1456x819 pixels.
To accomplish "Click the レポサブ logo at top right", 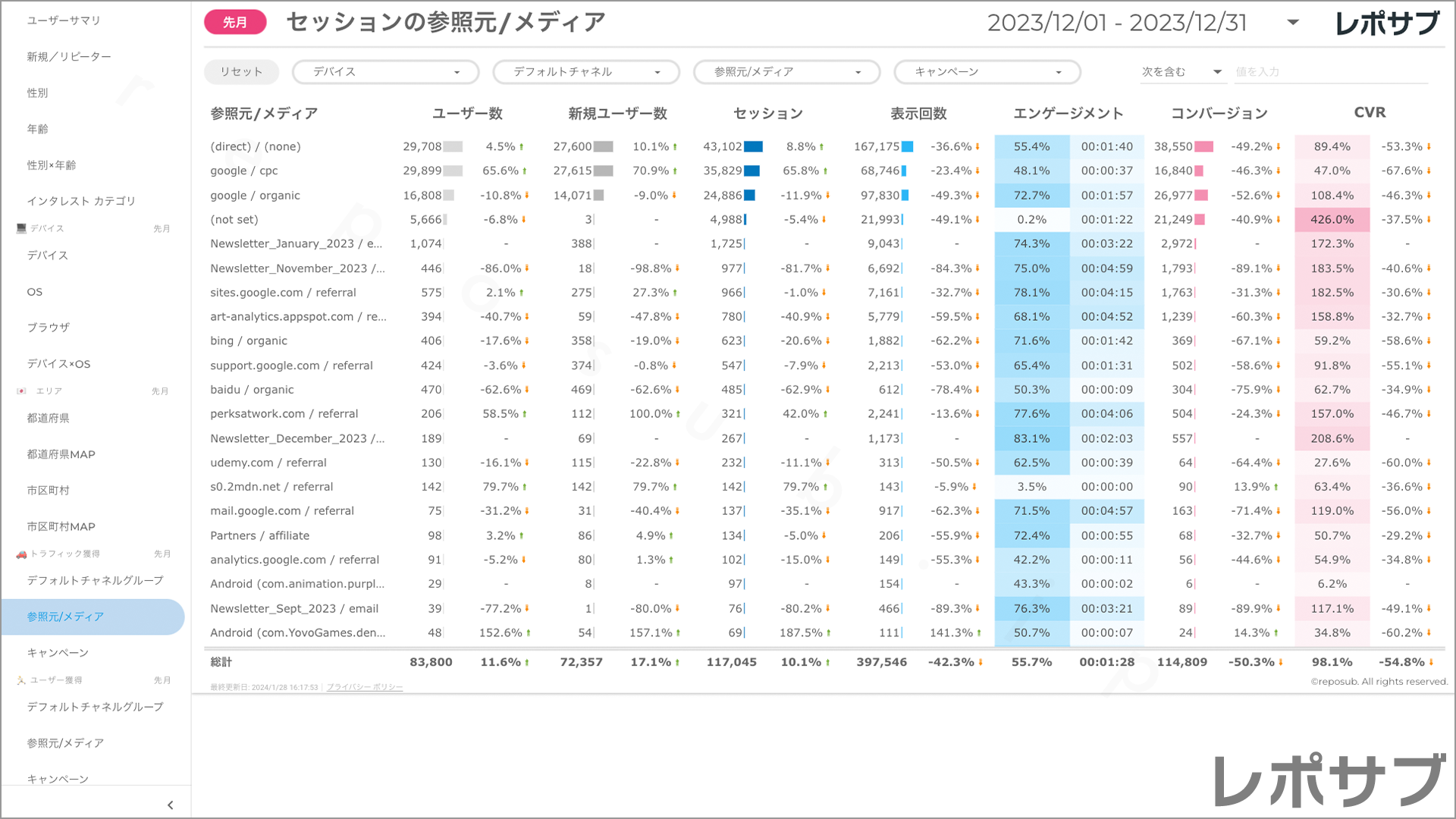I will [x=1386, y=23].
